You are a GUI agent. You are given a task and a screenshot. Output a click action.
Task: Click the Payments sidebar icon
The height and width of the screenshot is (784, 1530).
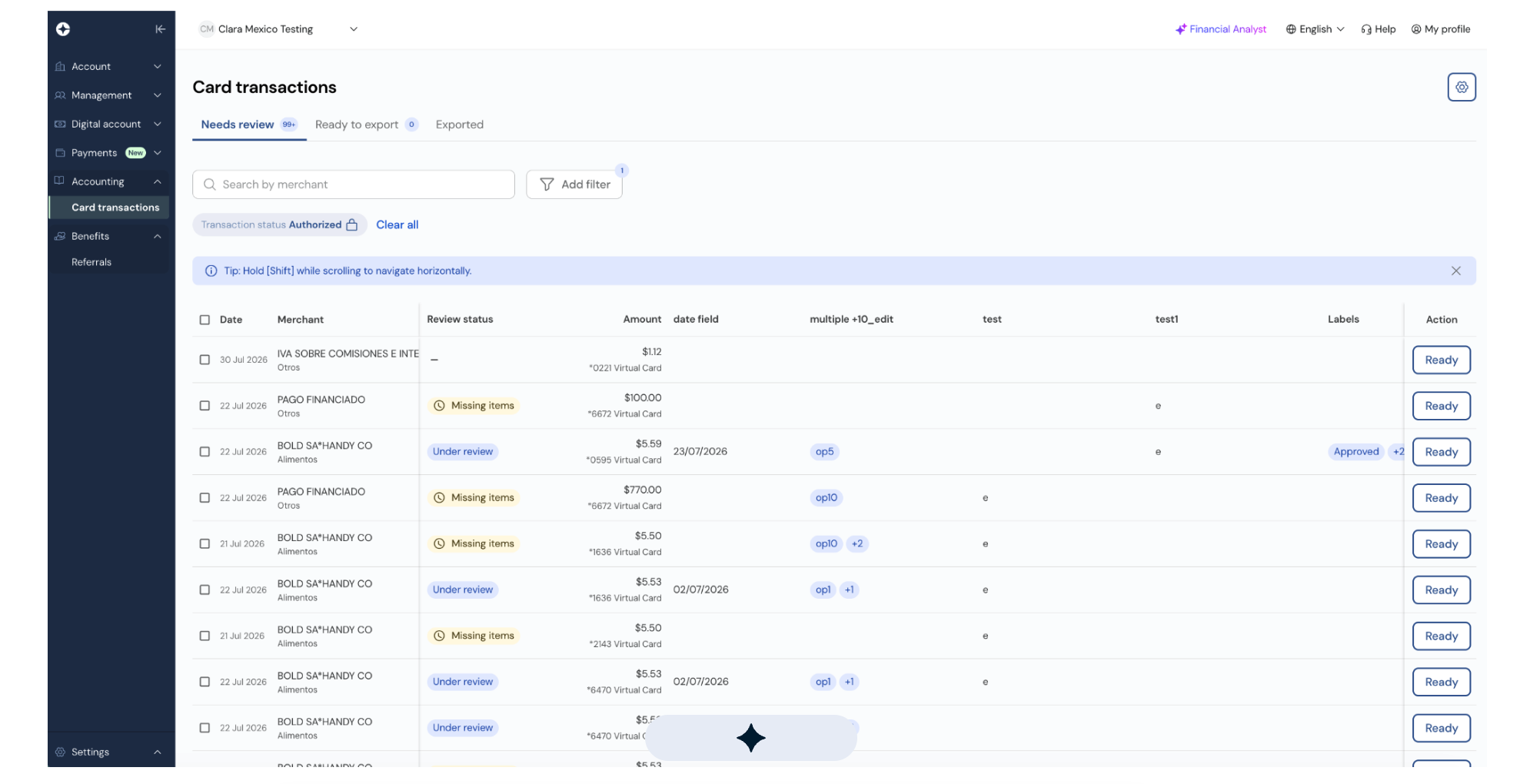60,153
